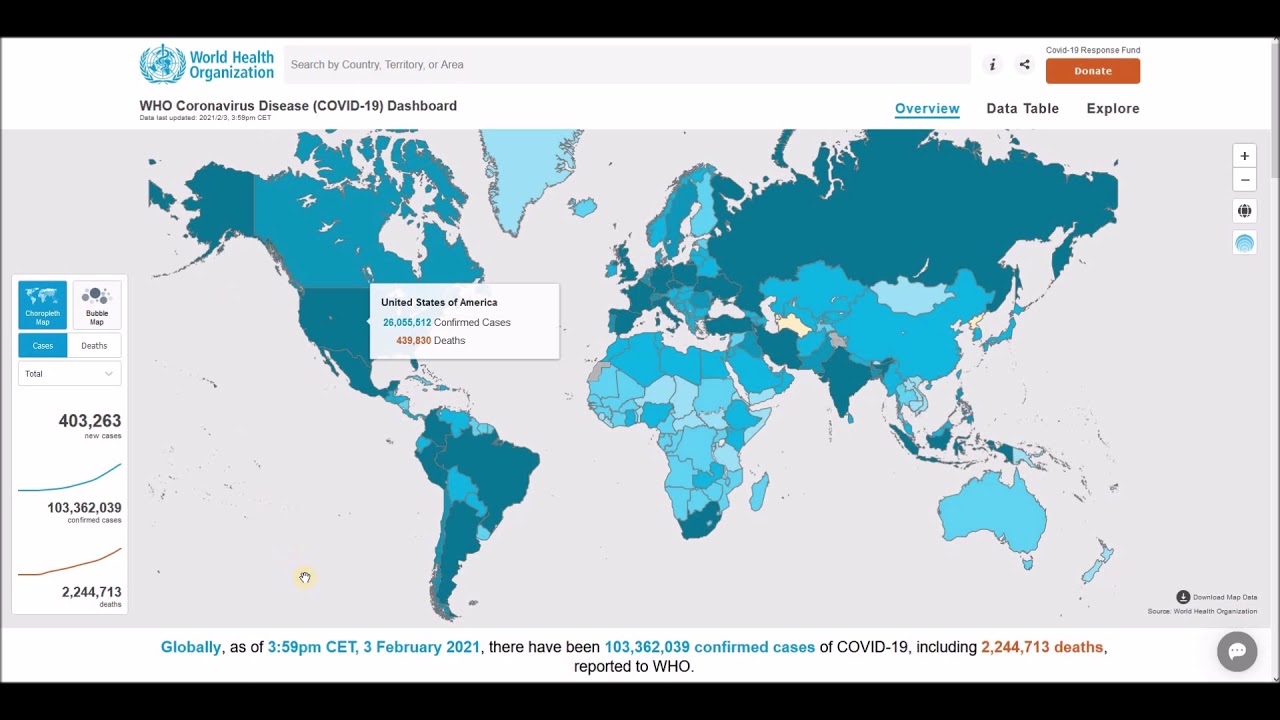Image resolution: width=1280 pixels, height=720 pixels.
Task: Click the orange Donate button
Action: click(1093, 71)
